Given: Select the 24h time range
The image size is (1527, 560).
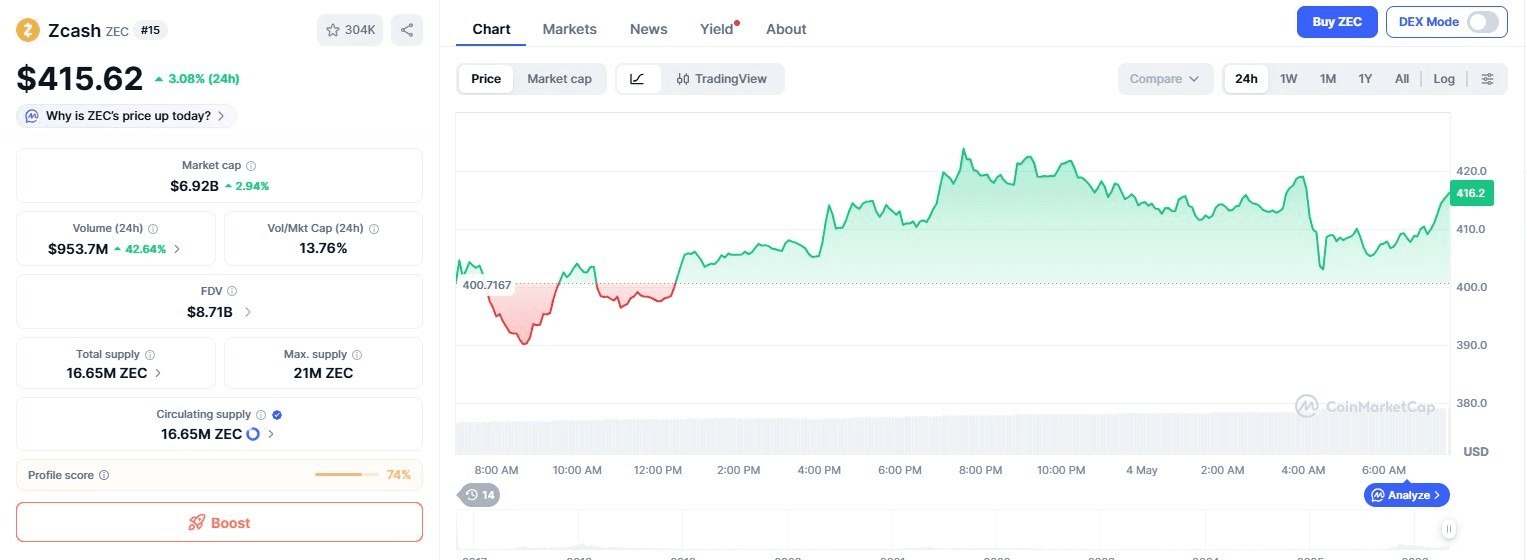Looking at the screenshot, I should [1246, 79].
